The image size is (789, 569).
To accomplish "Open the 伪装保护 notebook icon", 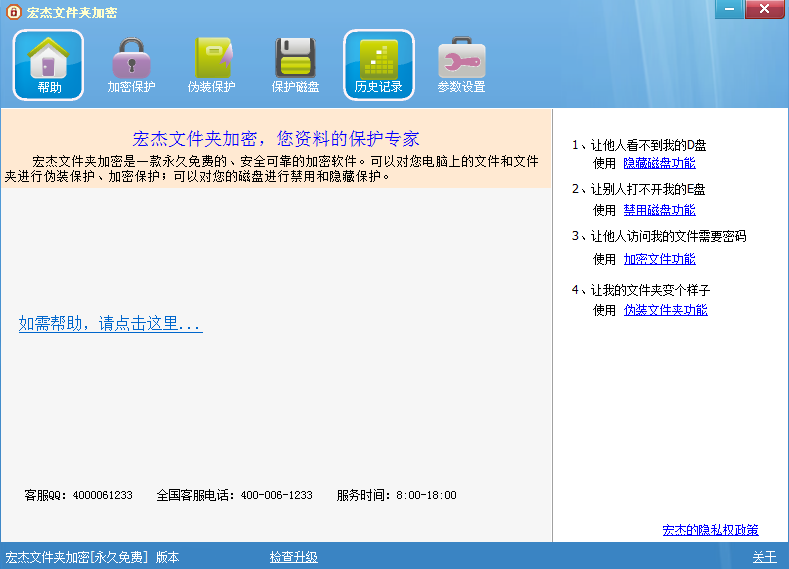I will coord(212,65).
